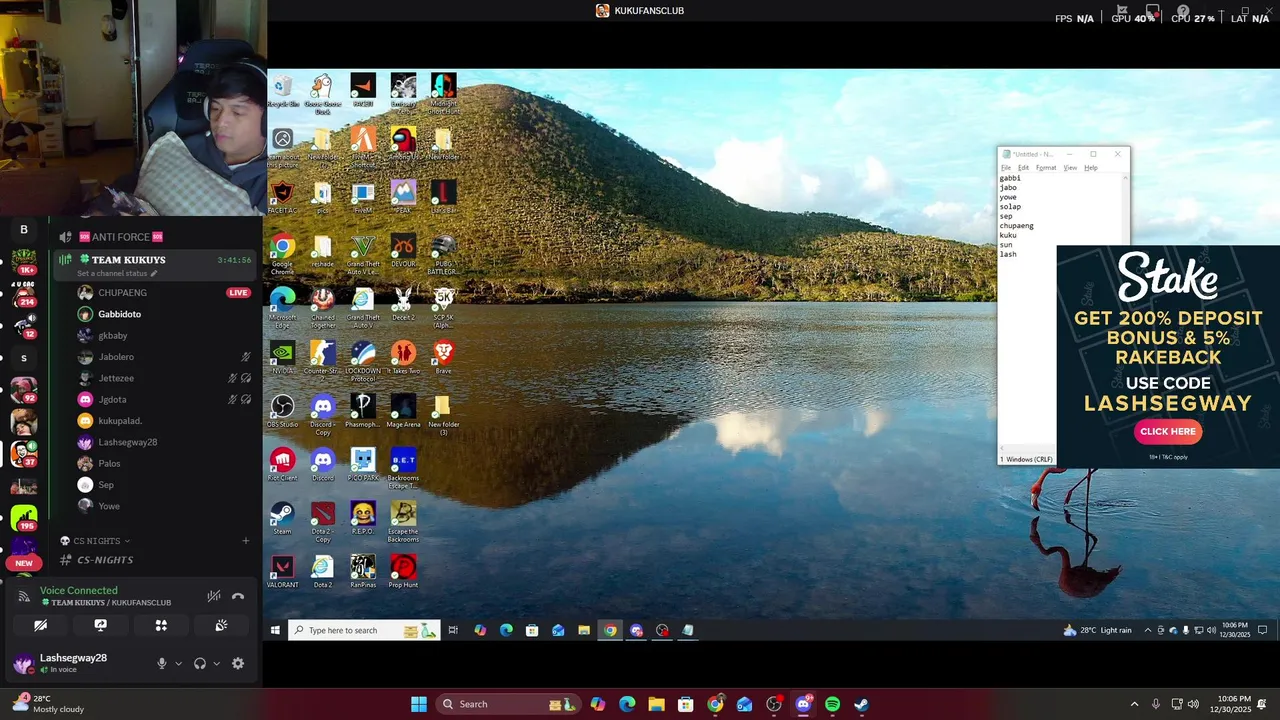Set a channel status link

pyautogui.click(x=117, y=273)
